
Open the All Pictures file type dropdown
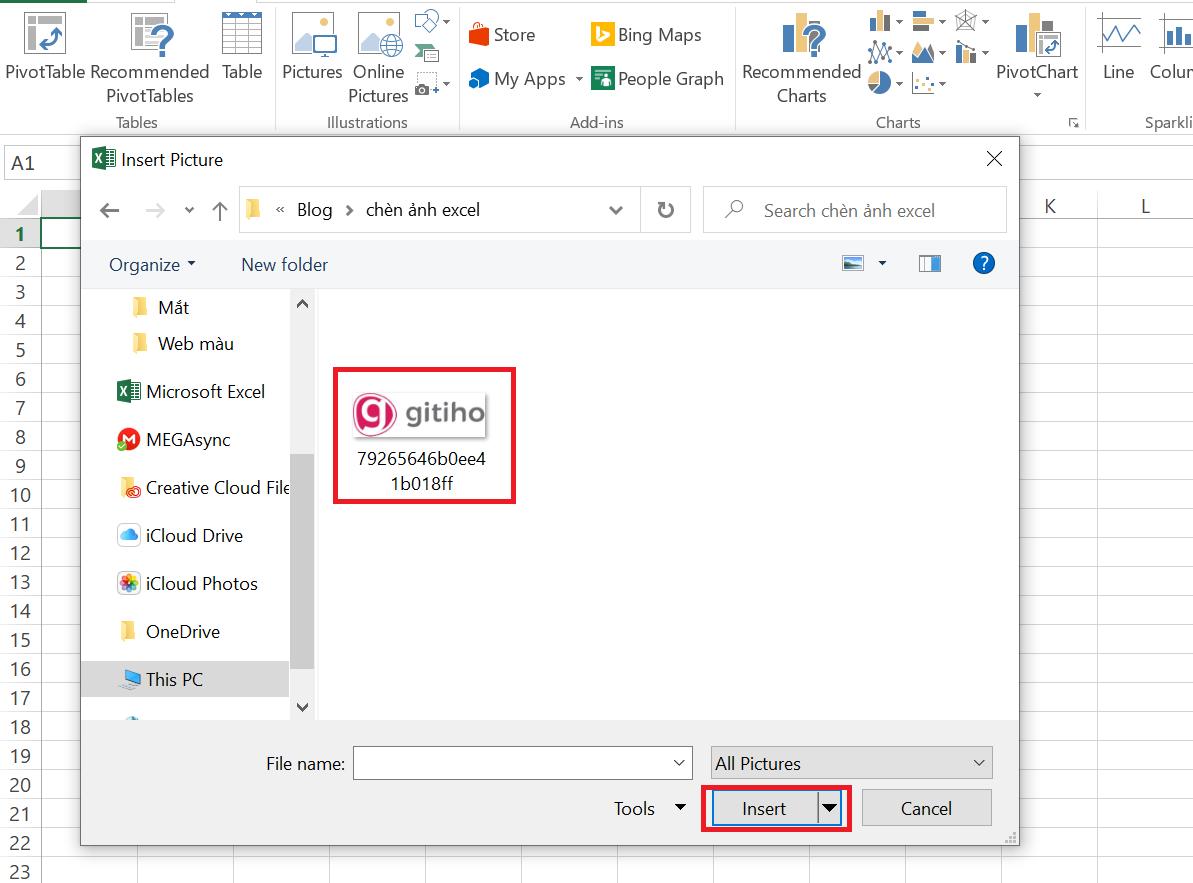849,762
